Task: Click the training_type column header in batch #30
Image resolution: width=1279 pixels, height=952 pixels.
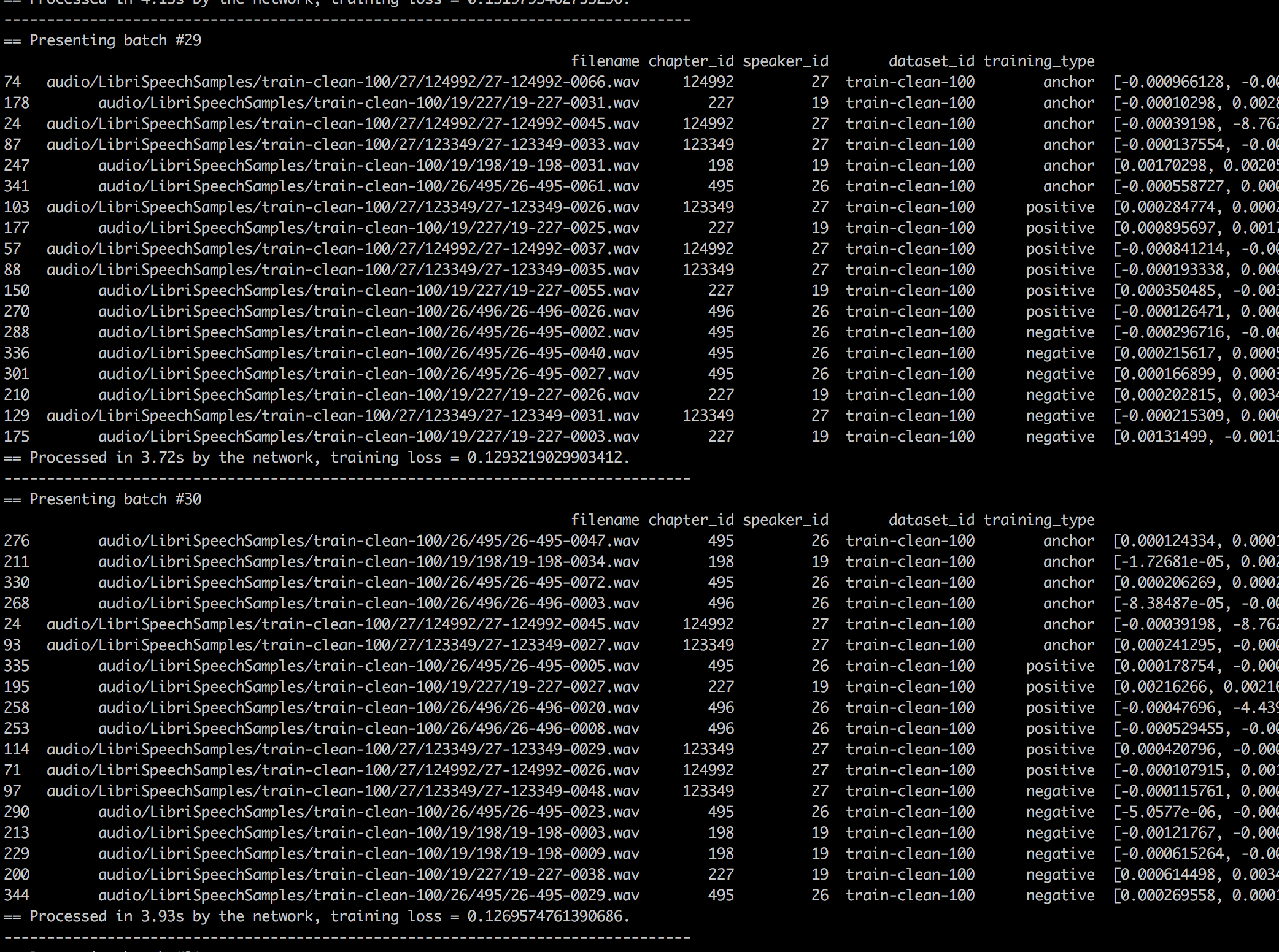Action: [x=1038, y=520]
